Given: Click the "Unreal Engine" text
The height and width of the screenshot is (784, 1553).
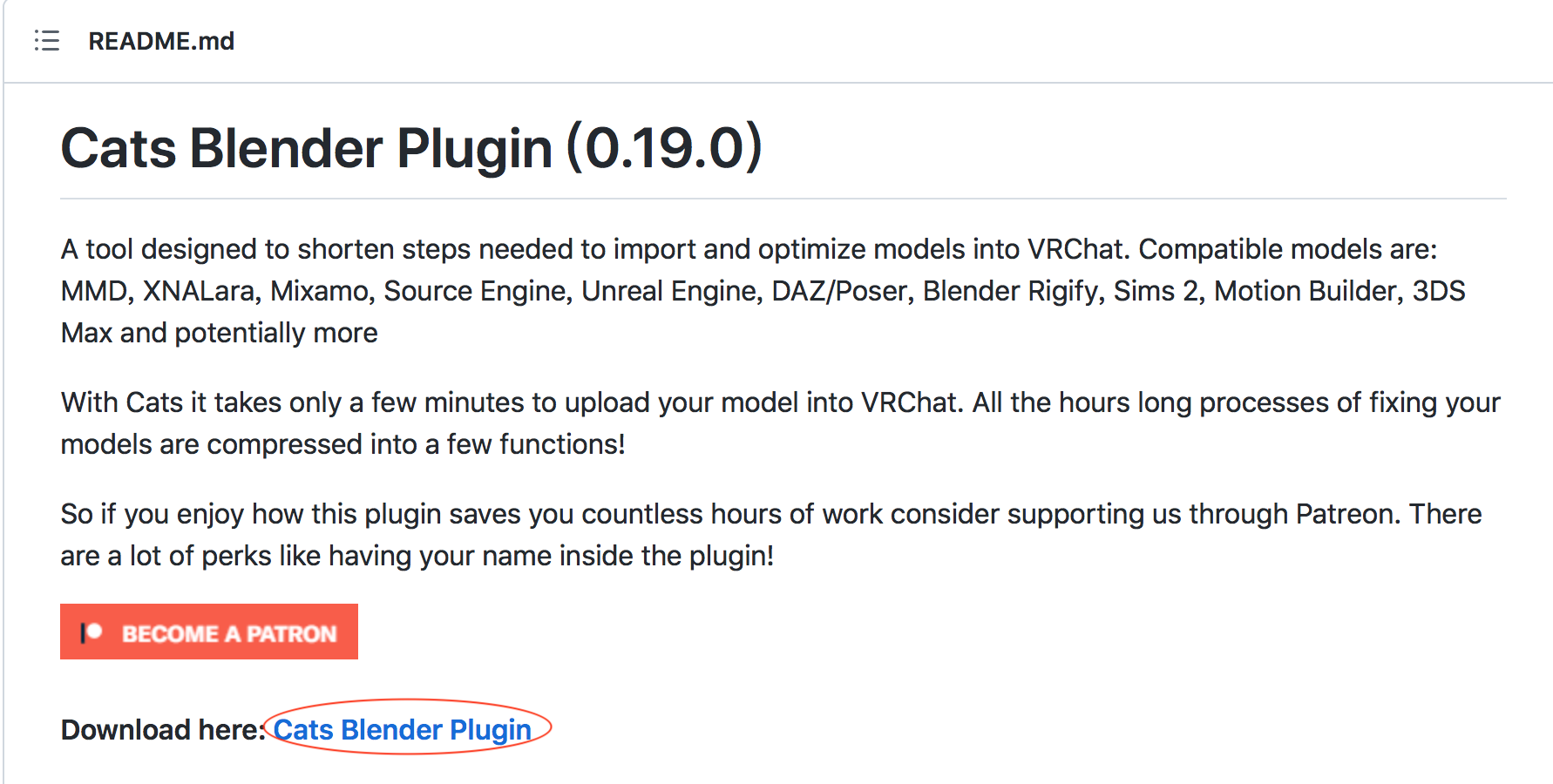Looking at the screenshot, I should (x=669, y=291).
